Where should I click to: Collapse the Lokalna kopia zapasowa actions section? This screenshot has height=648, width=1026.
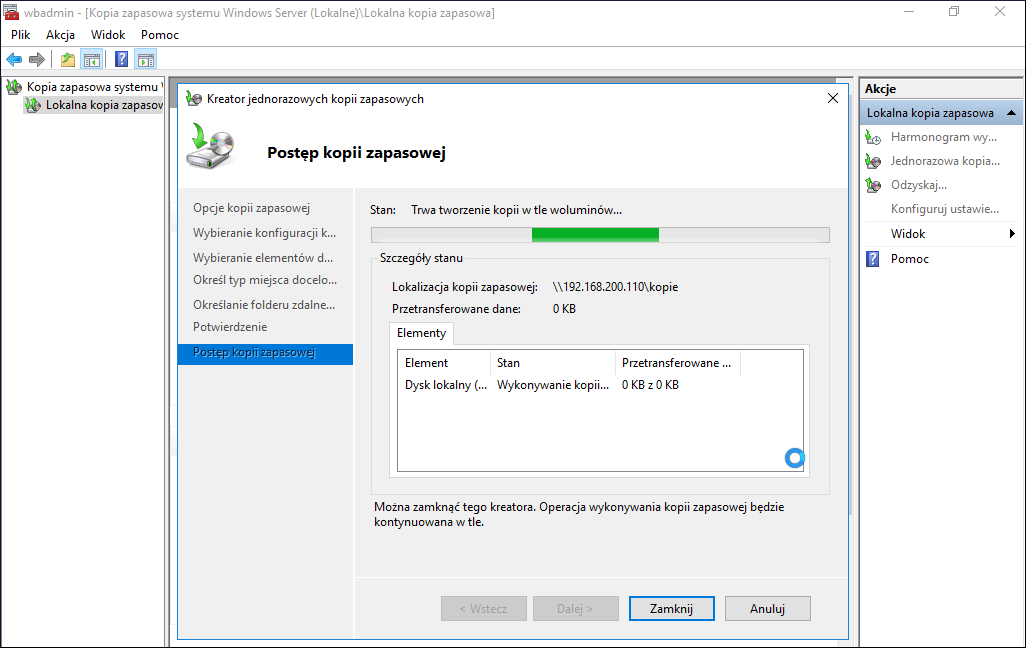1012,113
